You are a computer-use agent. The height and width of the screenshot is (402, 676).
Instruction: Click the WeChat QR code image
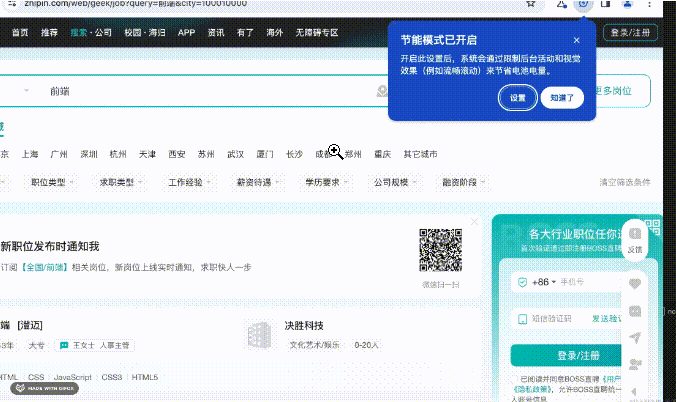pos(441,250)
